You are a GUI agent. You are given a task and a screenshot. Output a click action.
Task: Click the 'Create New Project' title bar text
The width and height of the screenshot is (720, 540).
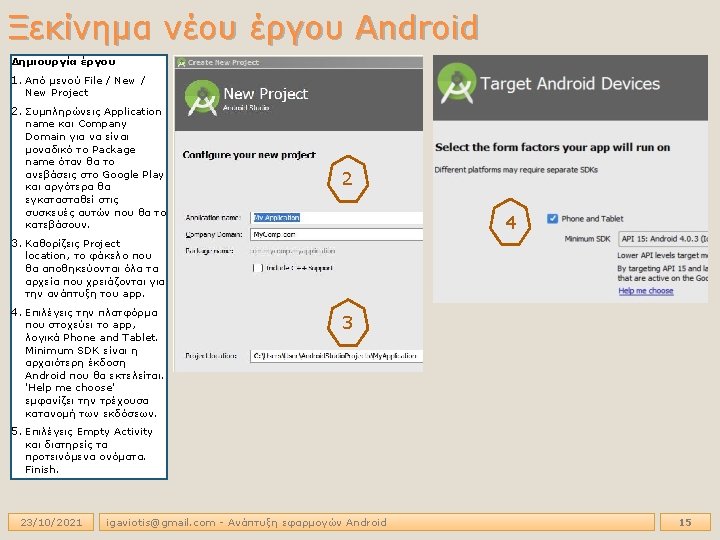tap(223, 62)
